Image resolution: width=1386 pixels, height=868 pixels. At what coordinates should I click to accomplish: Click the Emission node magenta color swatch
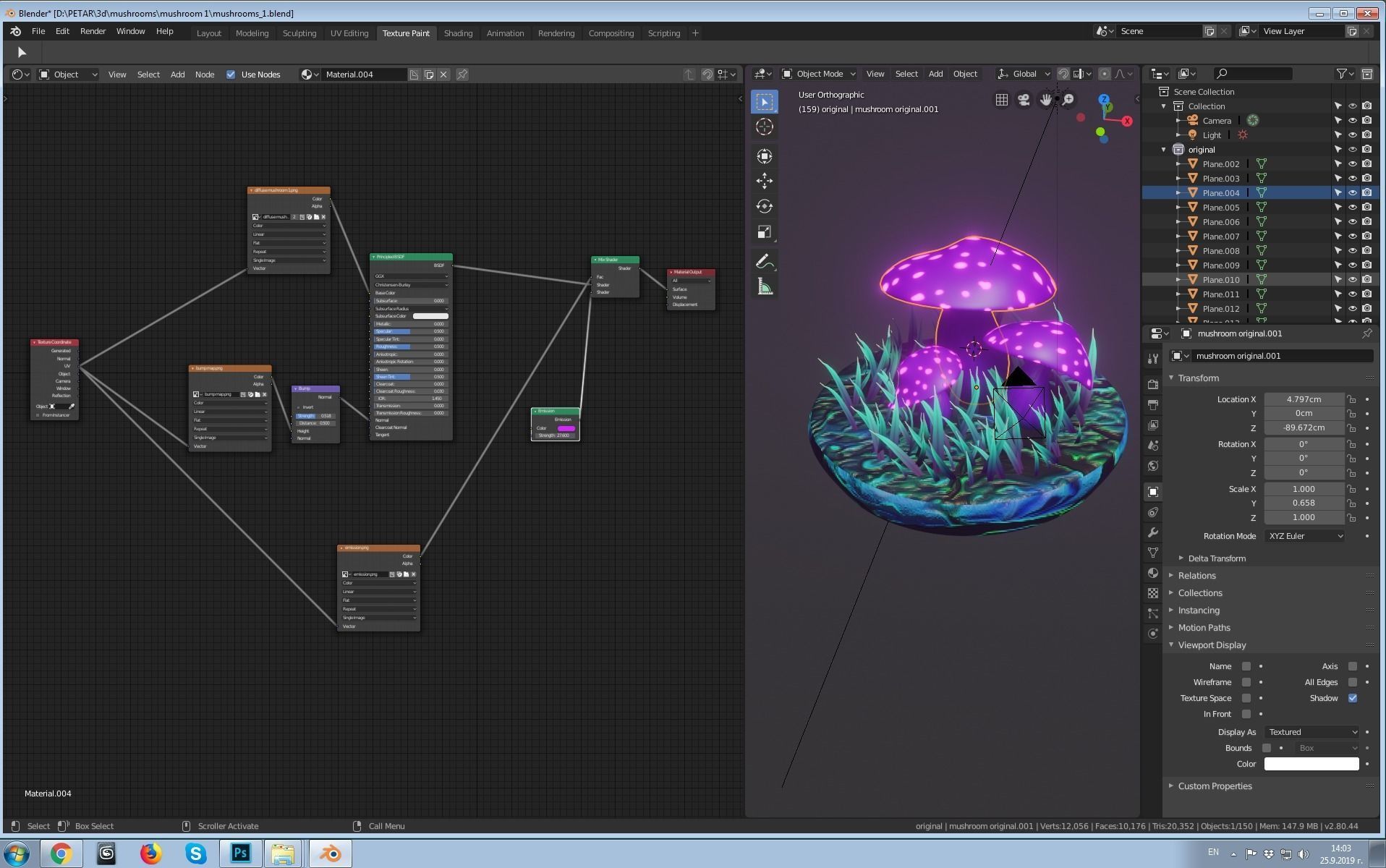coord(566,428)
